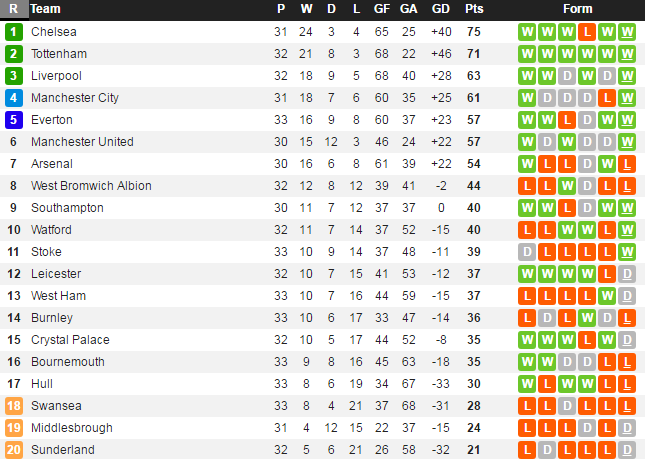Click Manchester City's blue rank 4 badge
The height and width of the screenshot is (459, 645).
tap(13, 97)
